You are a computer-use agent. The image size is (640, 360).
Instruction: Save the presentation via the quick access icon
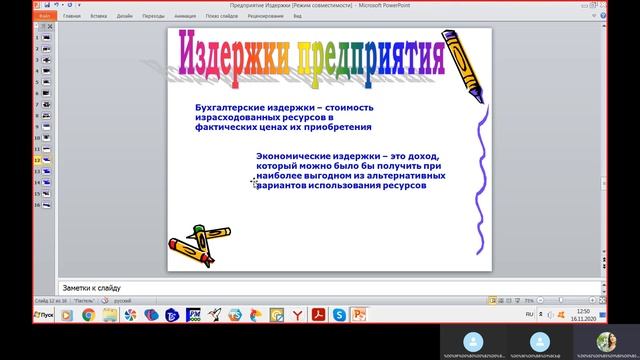(x=47, y=5)
